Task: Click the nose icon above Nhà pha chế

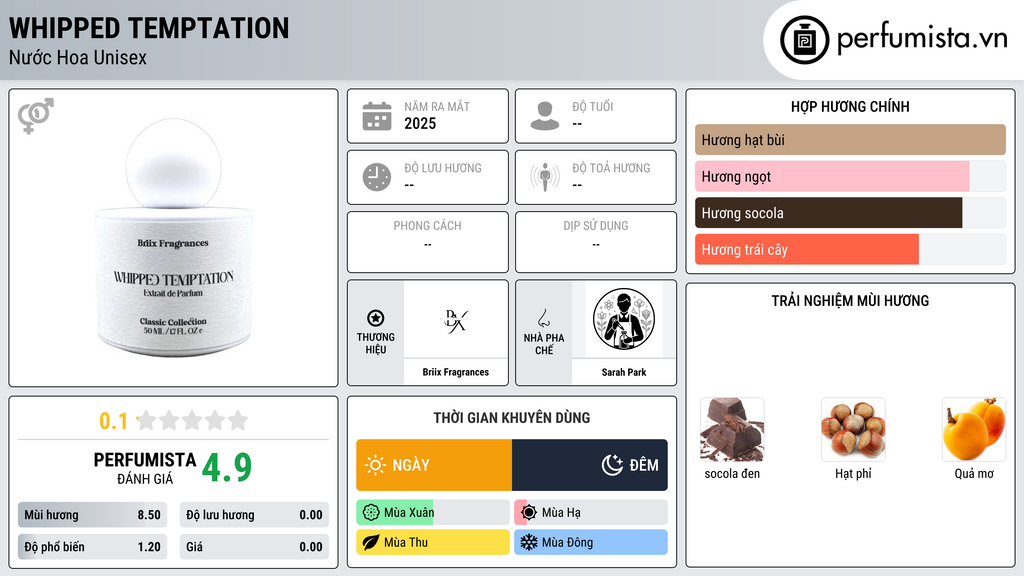Action: tap(543, 319)
